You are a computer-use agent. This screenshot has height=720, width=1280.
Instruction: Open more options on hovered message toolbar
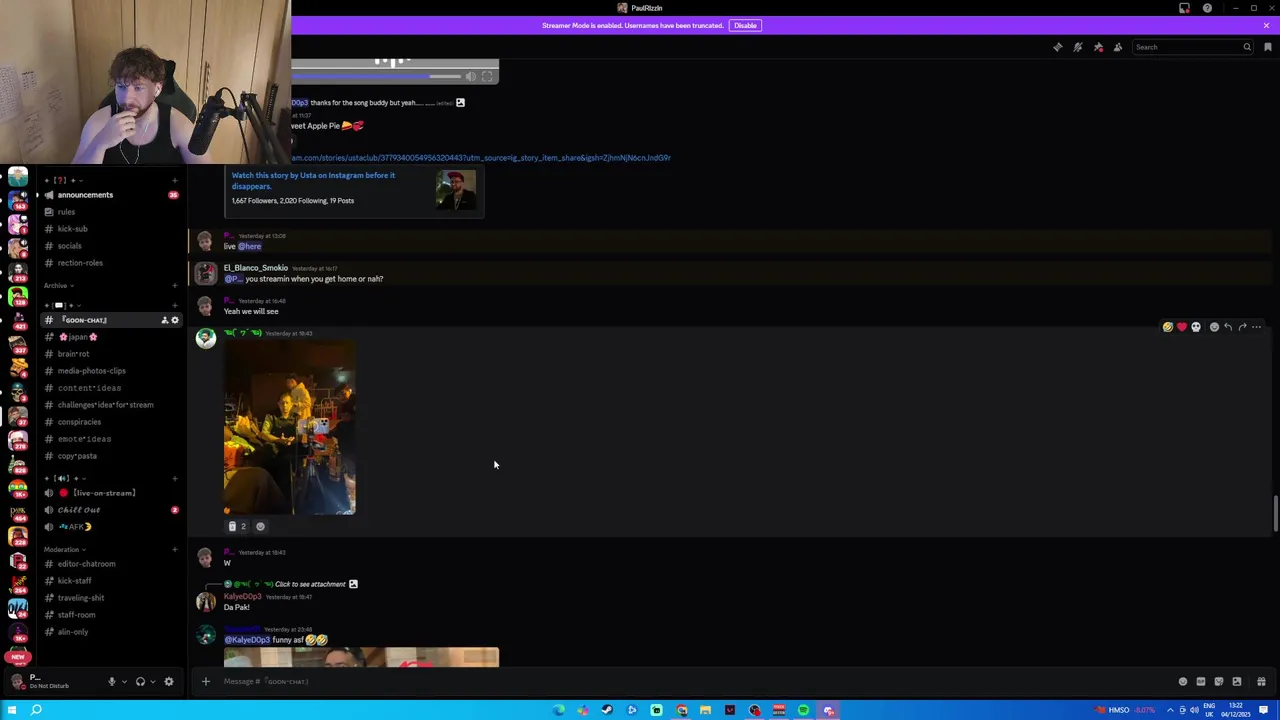(1257, 327)
